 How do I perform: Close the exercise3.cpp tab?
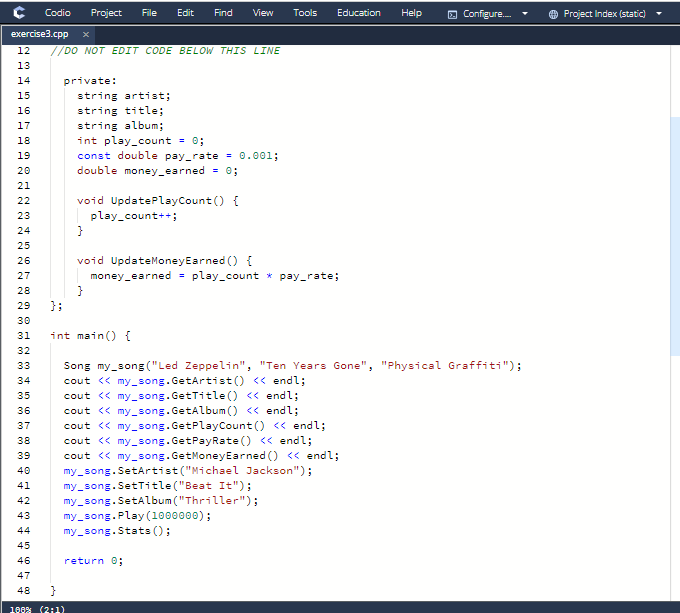click(x=86, y=34)
